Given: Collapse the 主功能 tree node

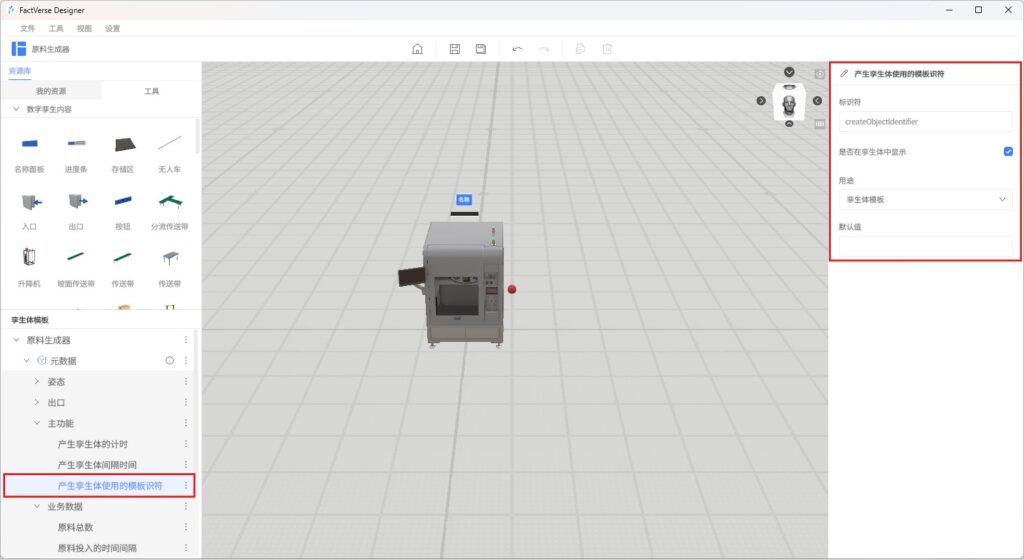Looking at the screenshot, I should (x=37, y=423).
